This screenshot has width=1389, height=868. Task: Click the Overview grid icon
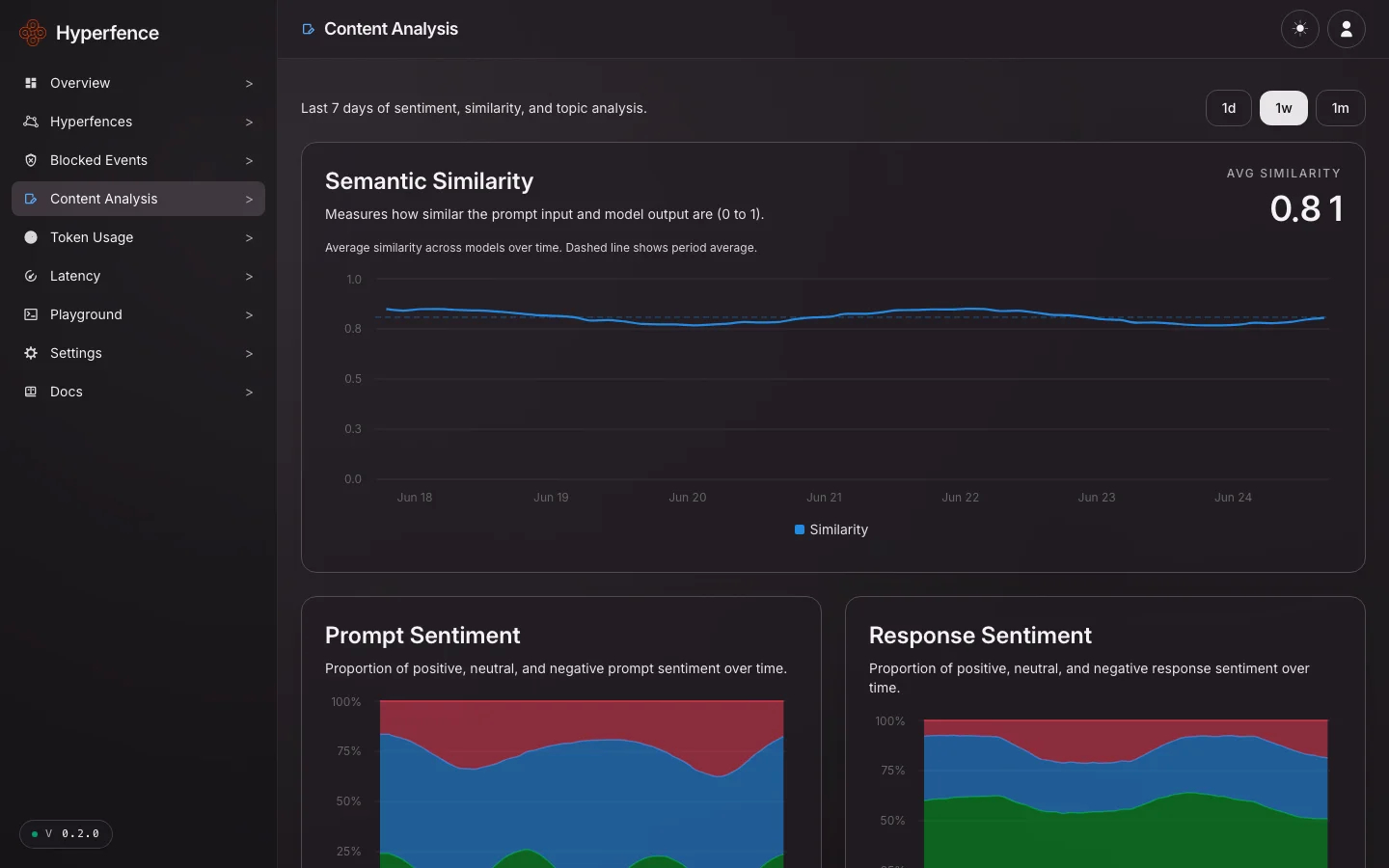click(31, 83)
